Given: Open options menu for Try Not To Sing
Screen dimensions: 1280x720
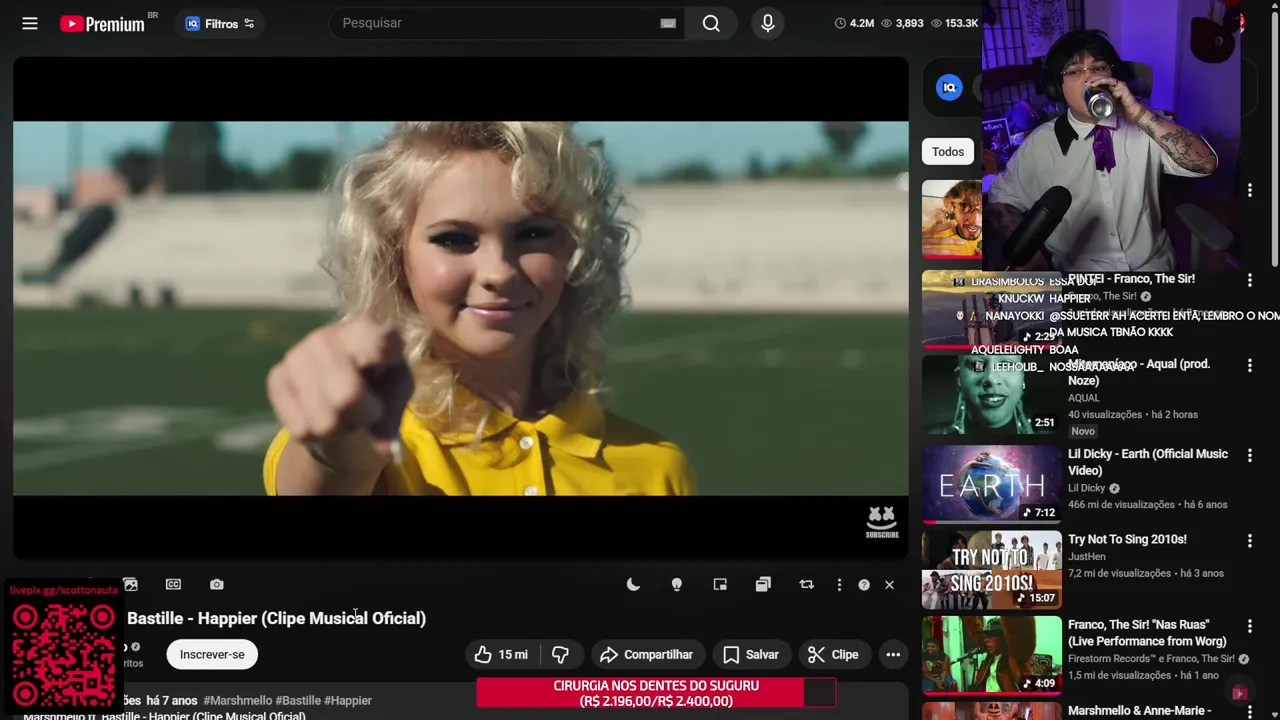Looking at the screenshot, I should coord(1249,541).
